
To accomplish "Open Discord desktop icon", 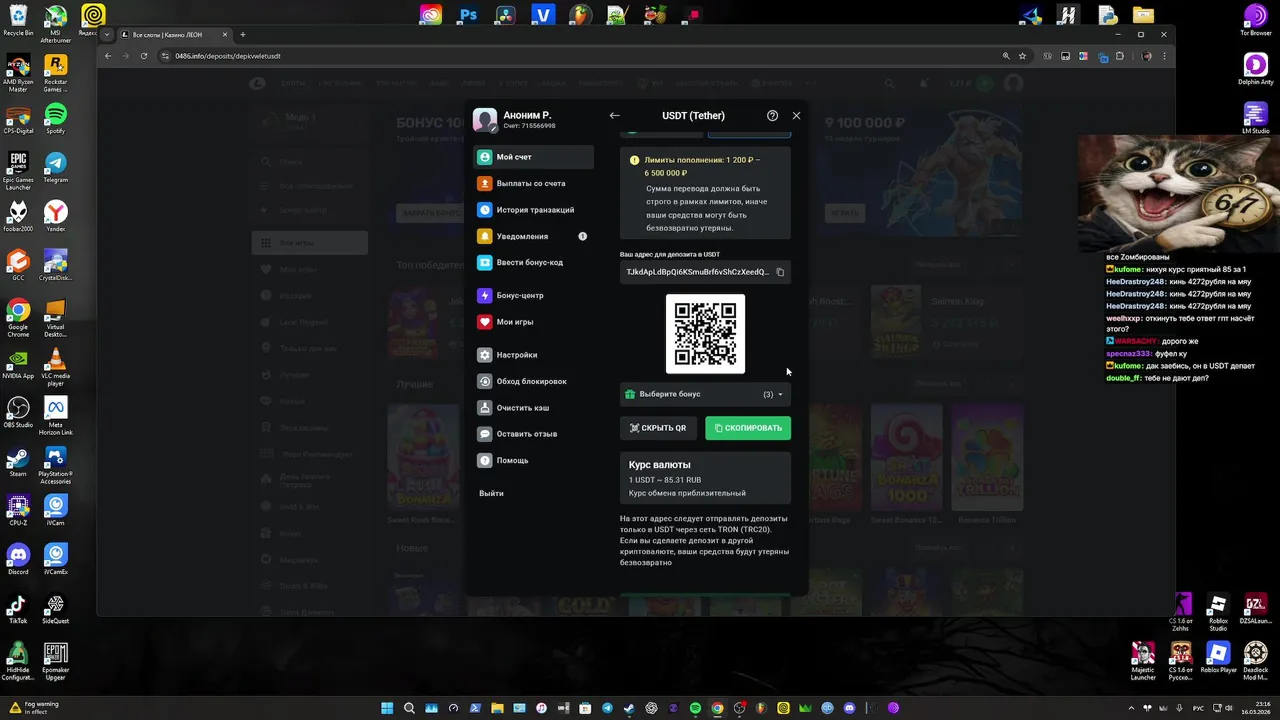I will point(18,560).
